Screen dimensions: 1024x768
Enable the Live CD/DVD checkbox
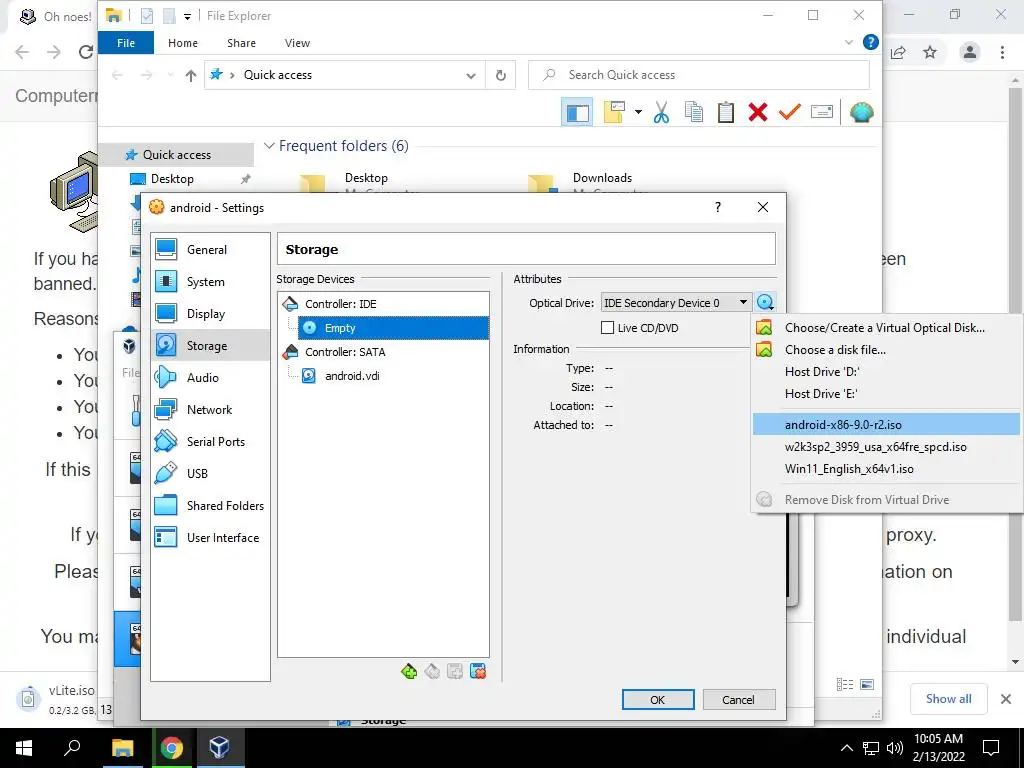pos(607,328)
